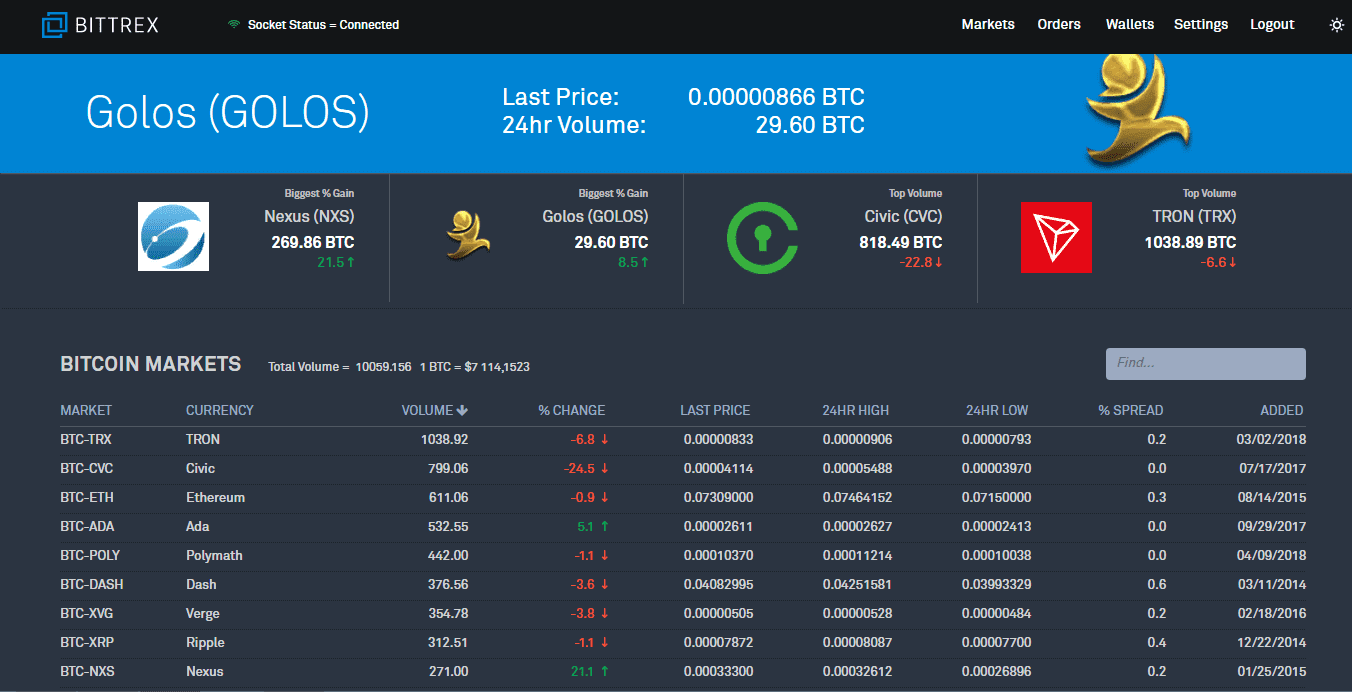Viewport: 1352px width, 692px height.
Task: Go to Settings
Action: pyautogui.click(x=1201, y=24)
